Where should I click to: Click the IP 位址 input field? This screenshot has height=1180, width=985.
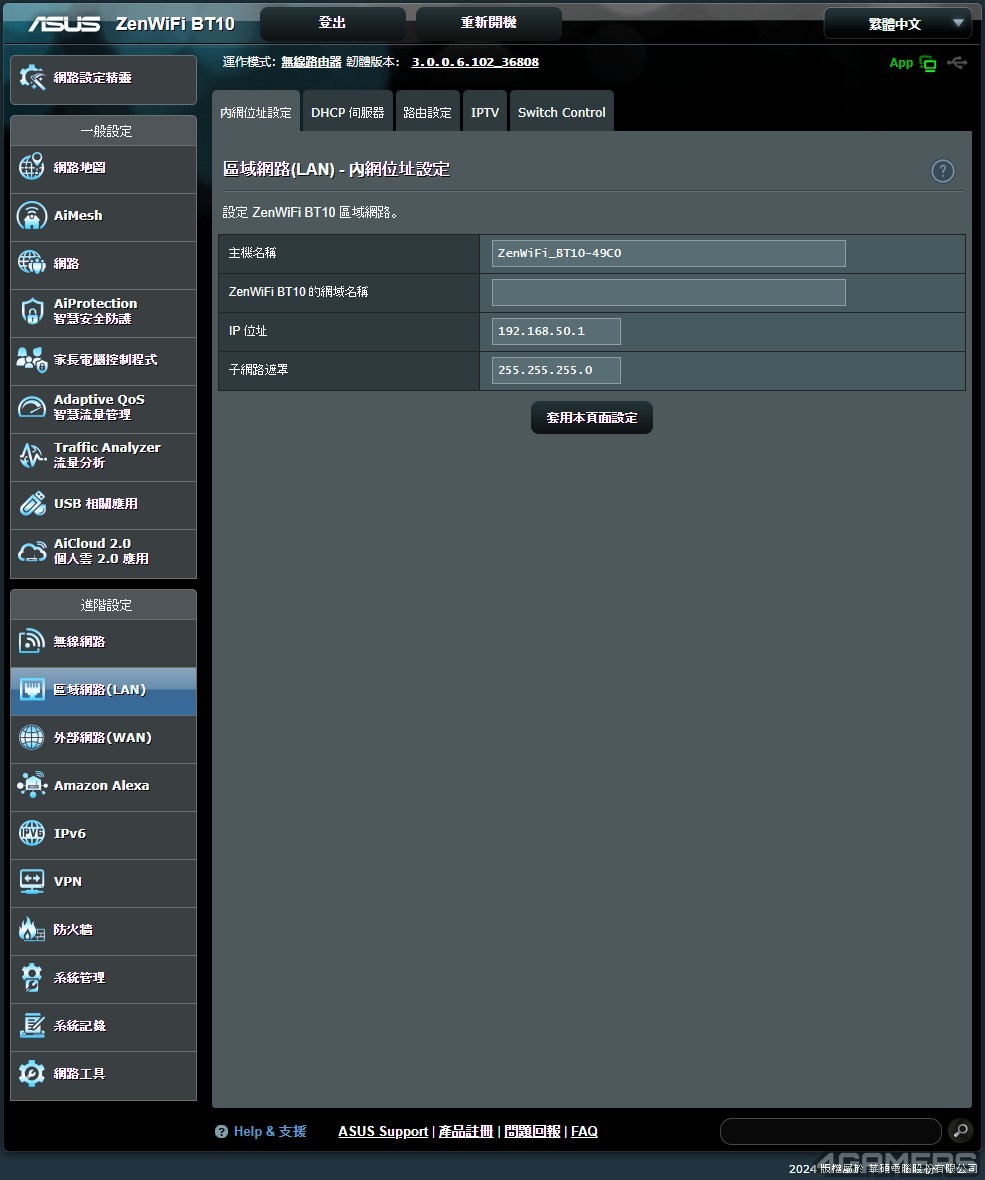(556, 331)
